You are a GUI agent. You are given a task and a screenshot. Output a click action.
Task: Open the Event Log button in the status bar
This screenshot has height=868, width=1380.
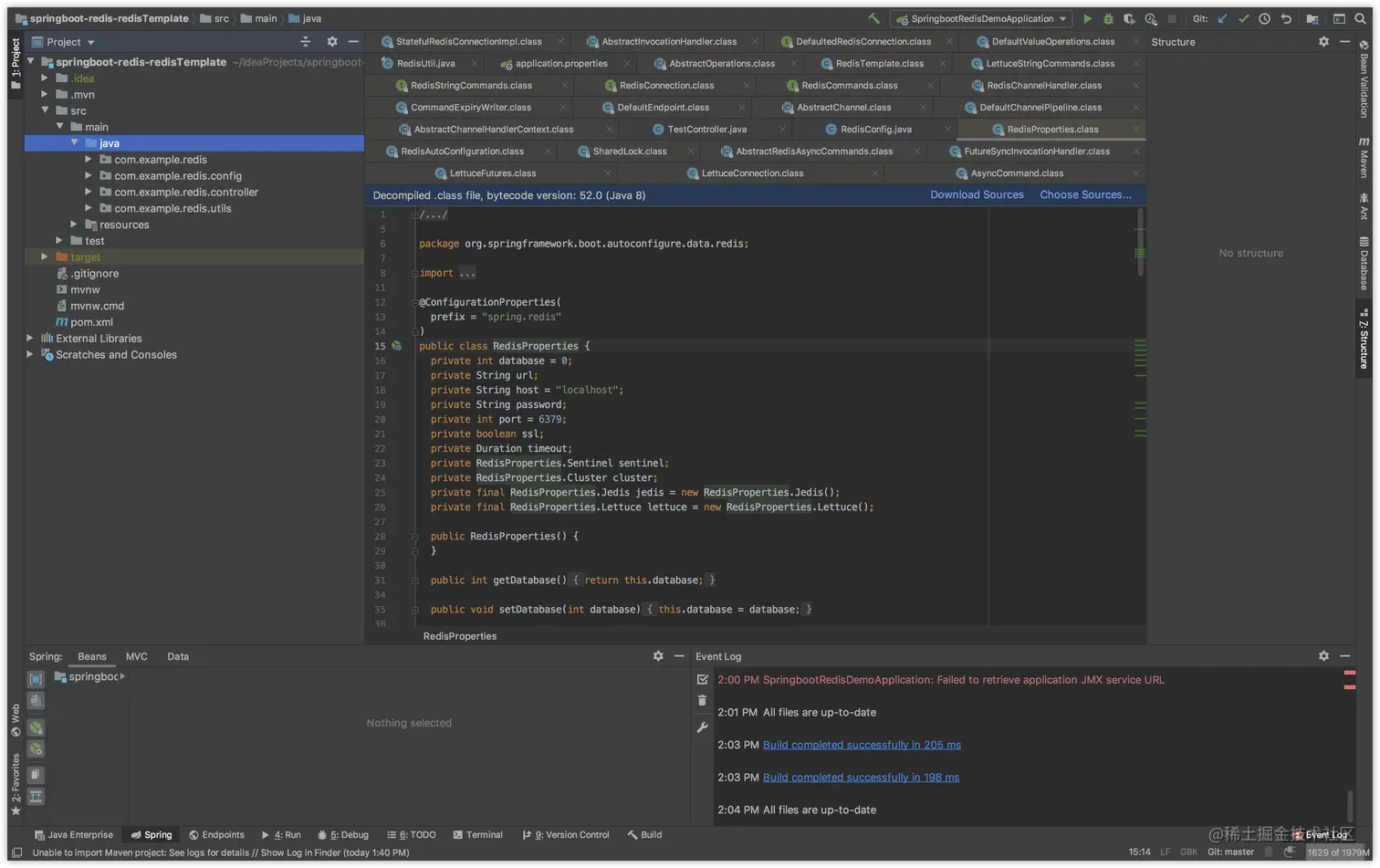pos(1321,835)
